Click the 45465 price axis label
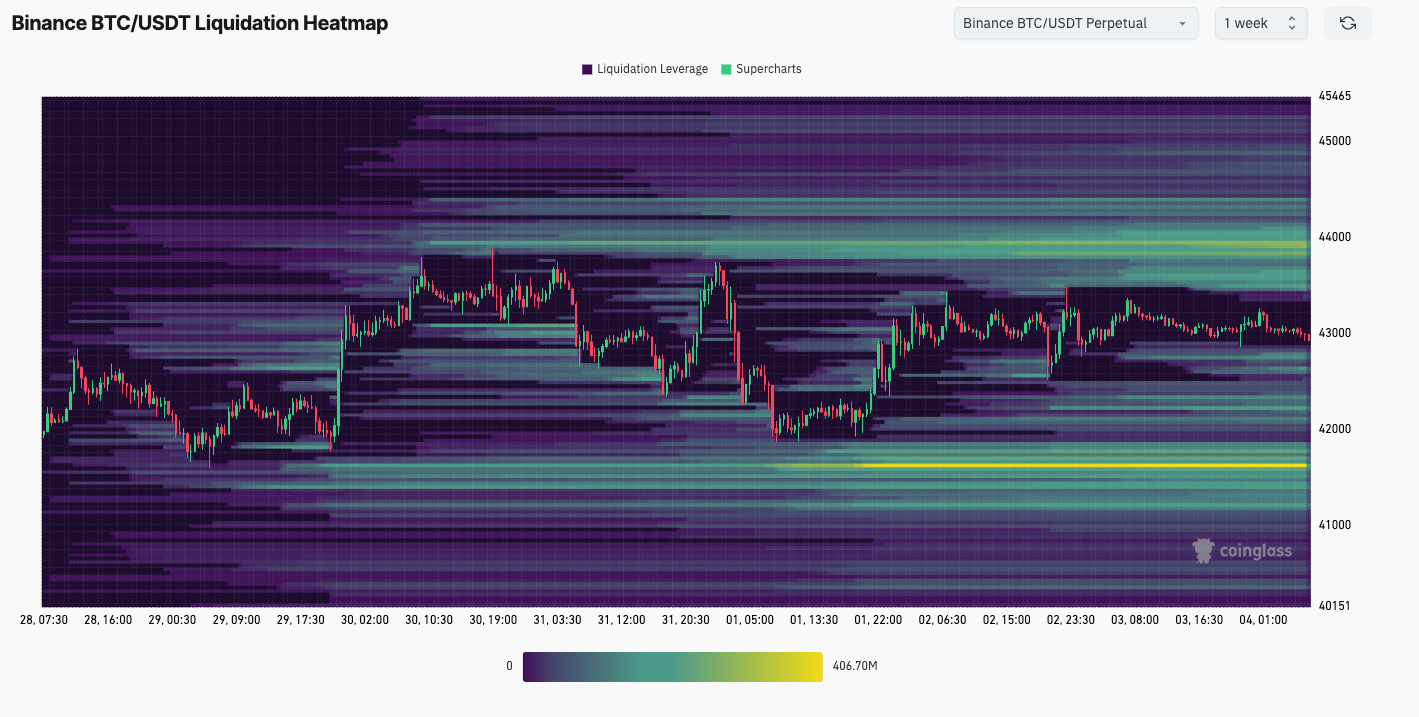Image resolution: width=1419 pixels, height=717 pixels. coord(1335,97)
